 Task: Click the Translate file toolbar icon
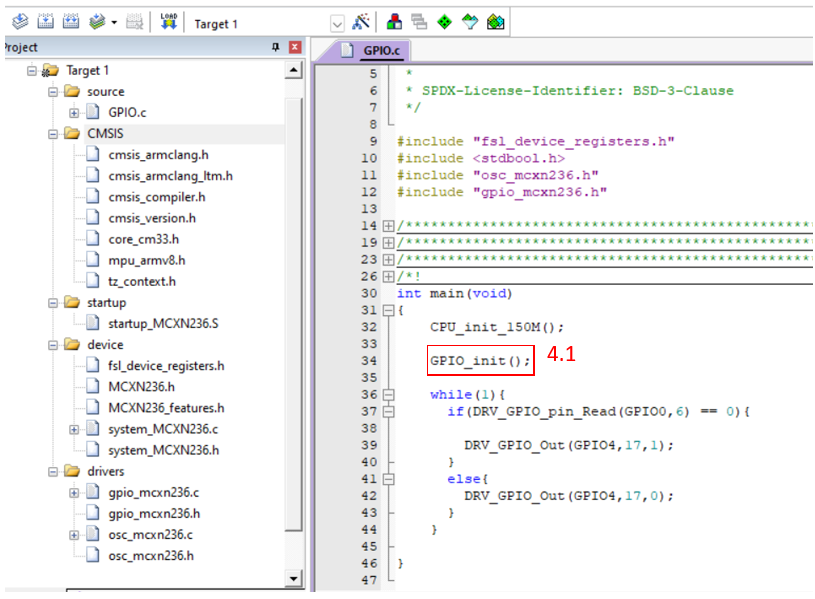[x=19, y=22]
